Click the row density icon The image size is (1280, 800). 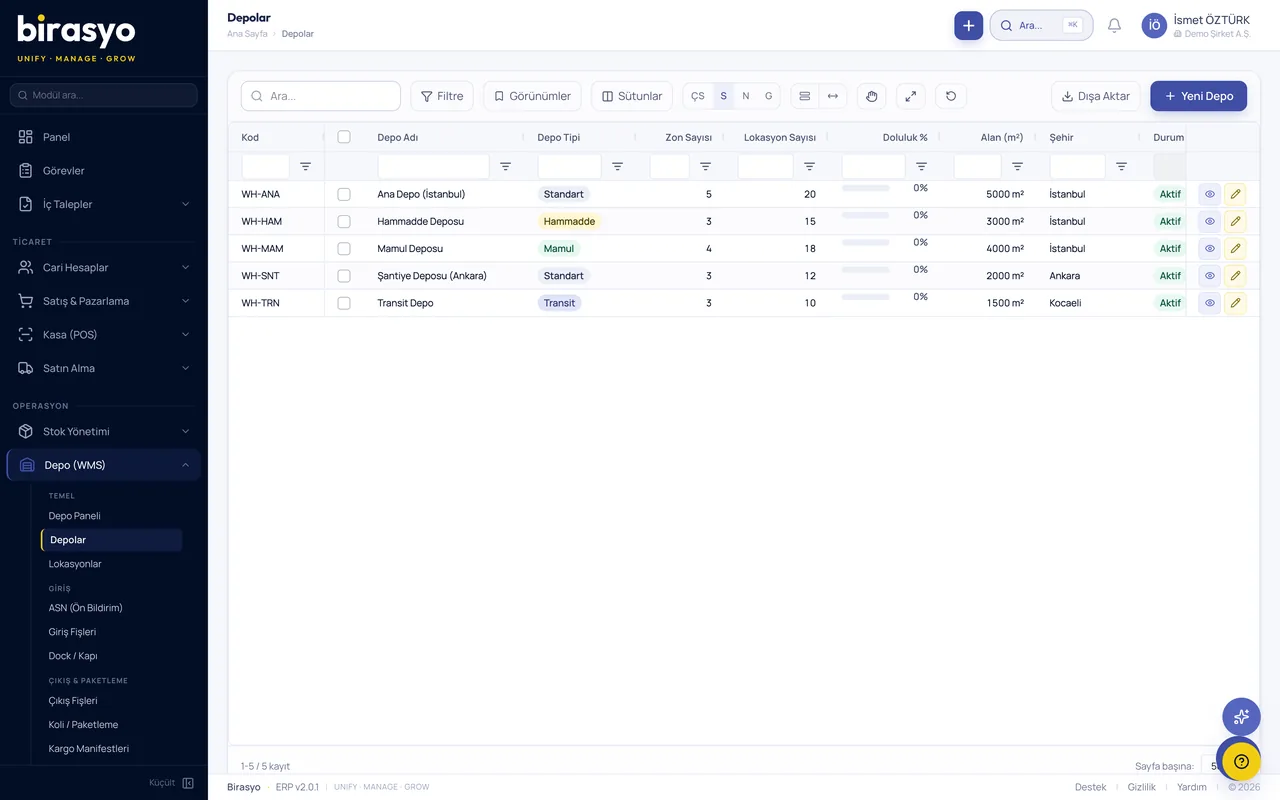[x=805, y=96]
